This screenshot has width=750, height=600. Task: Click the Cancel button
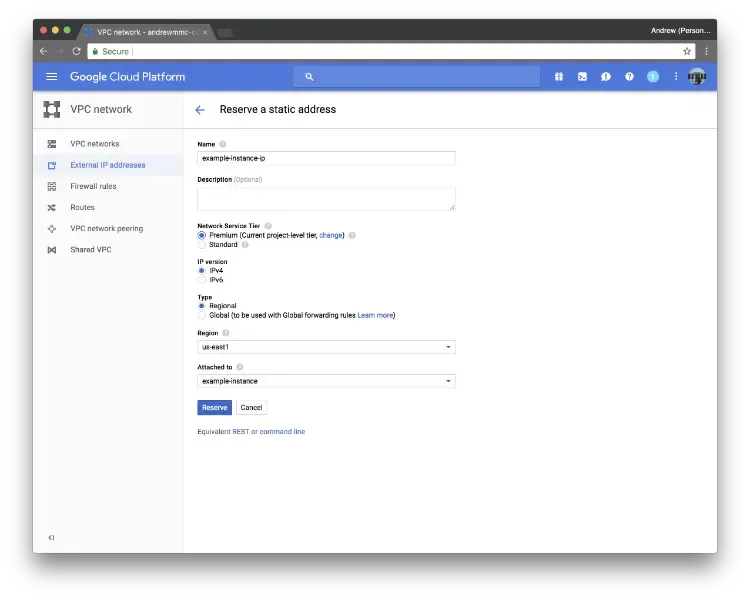point(251,407)
